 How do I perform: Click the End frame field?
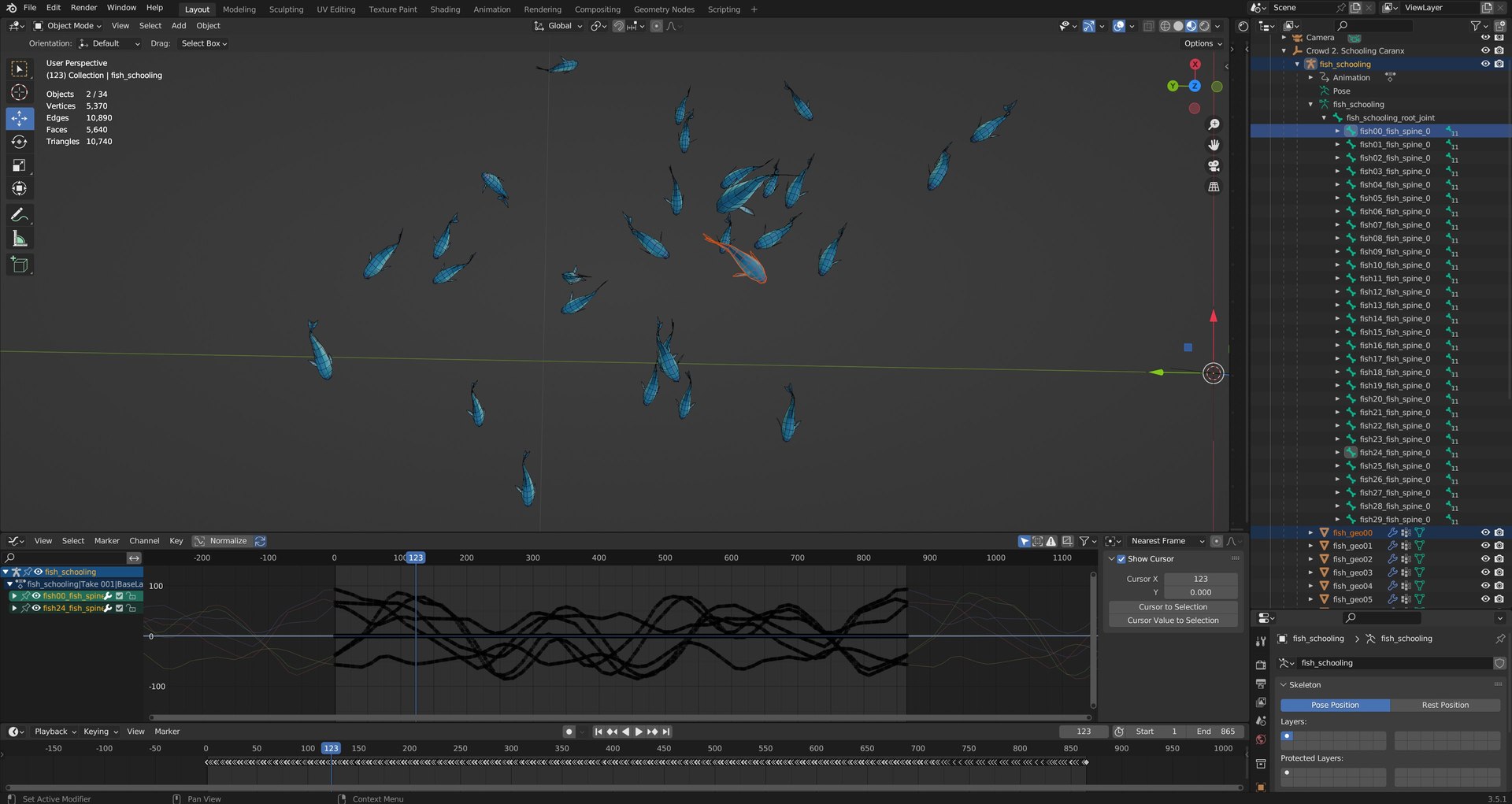1216,732
